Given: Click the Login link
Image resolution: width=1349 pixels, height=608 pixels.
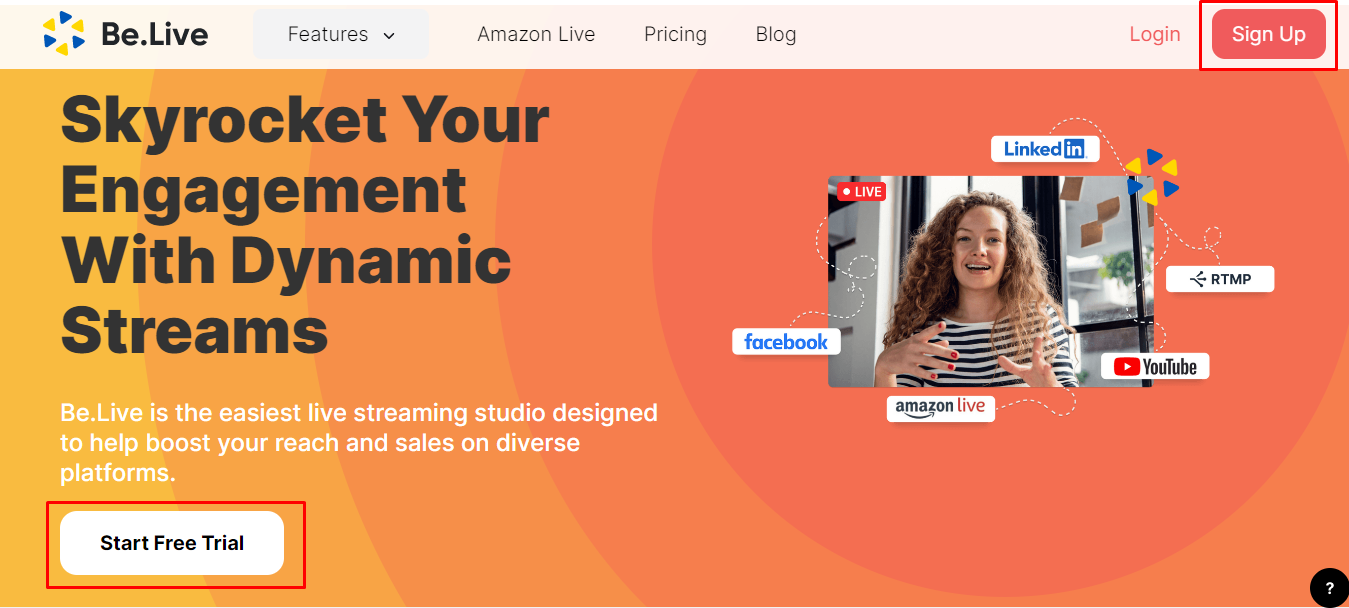Looking at the screenshot, I should 1155,34.
